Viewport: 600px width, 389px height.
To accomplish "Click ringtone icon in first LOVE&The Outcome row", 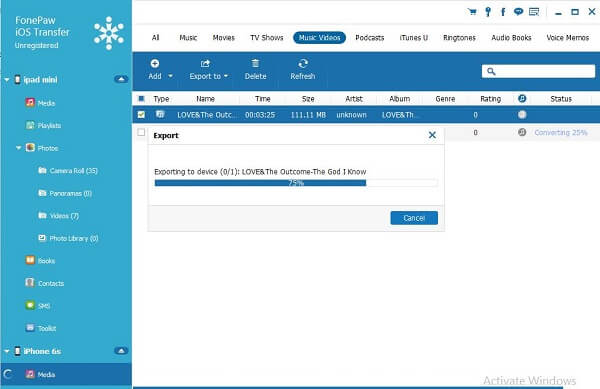I will [522, 114].
